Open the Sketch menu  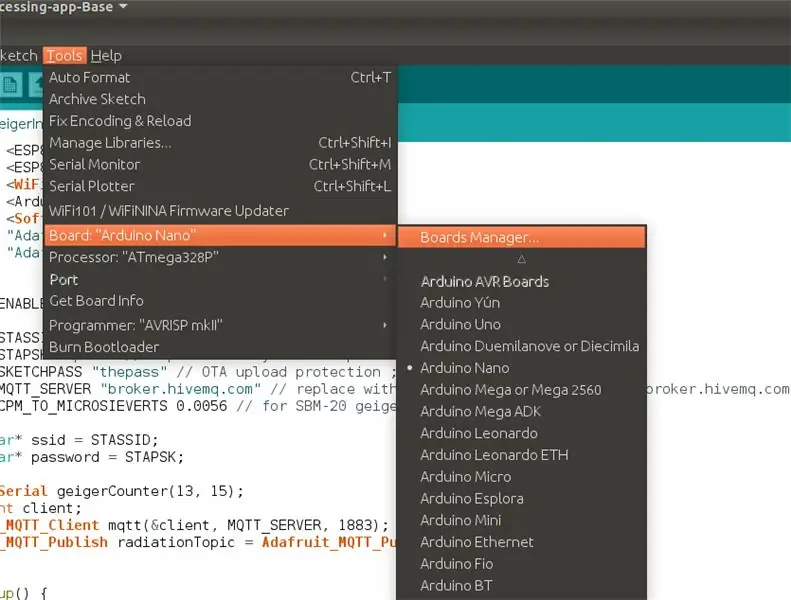coord(19,56)
